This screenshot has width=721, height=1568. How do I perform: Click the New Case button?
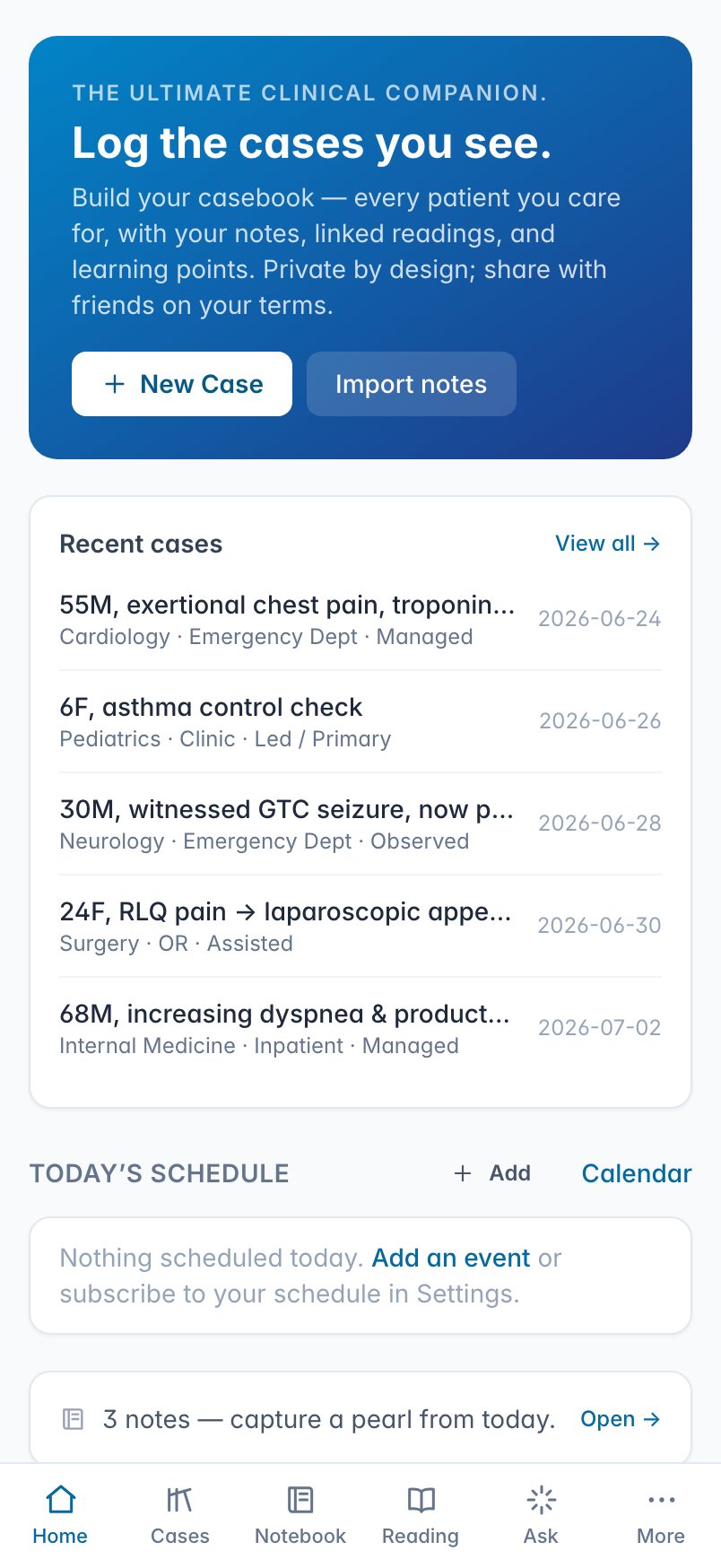point(182,384)
